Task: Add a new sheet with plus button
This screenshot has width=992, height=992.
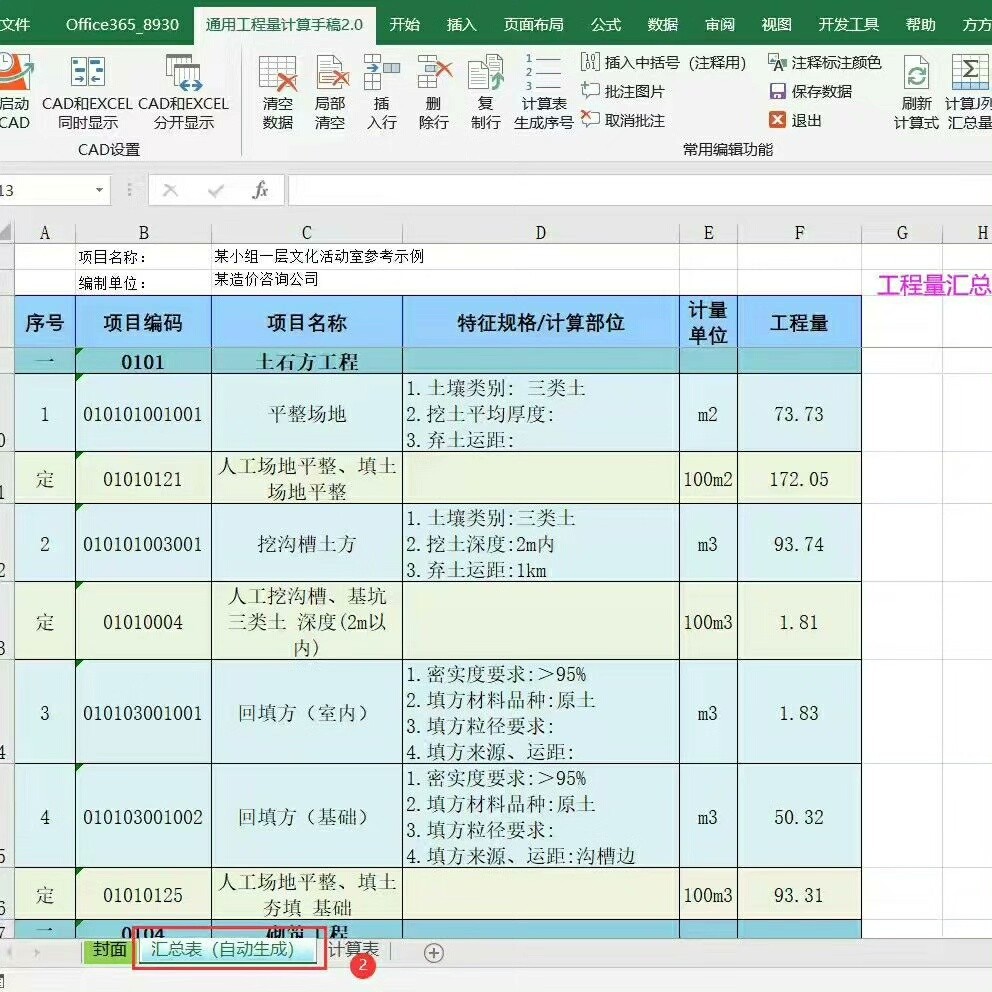Action: (x=433, y=953)
